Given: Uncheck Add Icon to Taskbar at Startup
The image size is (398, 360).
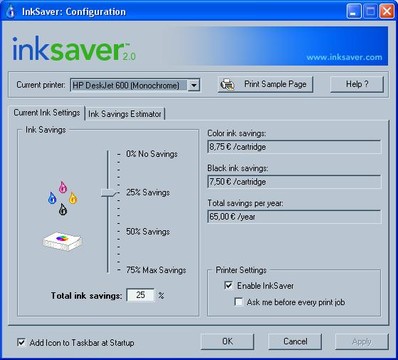Looking at the screenshot, I should click(x=21, y=342).
